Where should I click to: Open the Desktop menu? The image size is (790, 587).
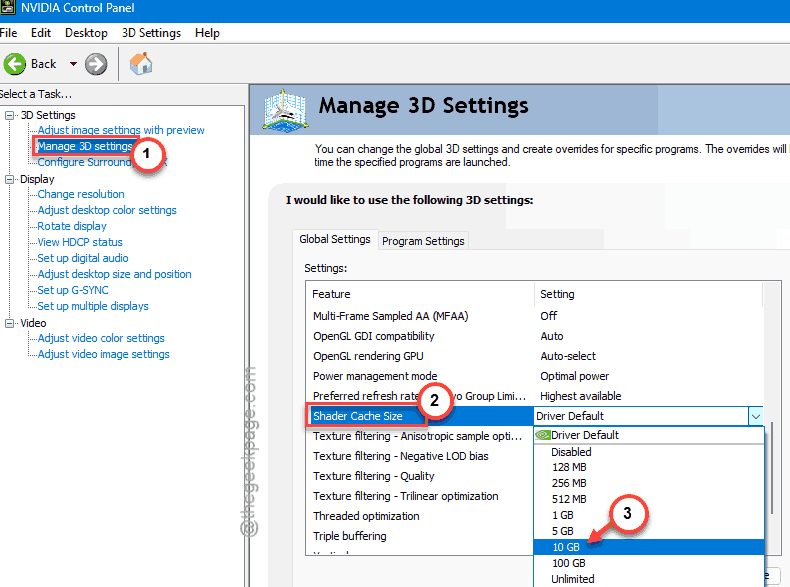point(86,33)
